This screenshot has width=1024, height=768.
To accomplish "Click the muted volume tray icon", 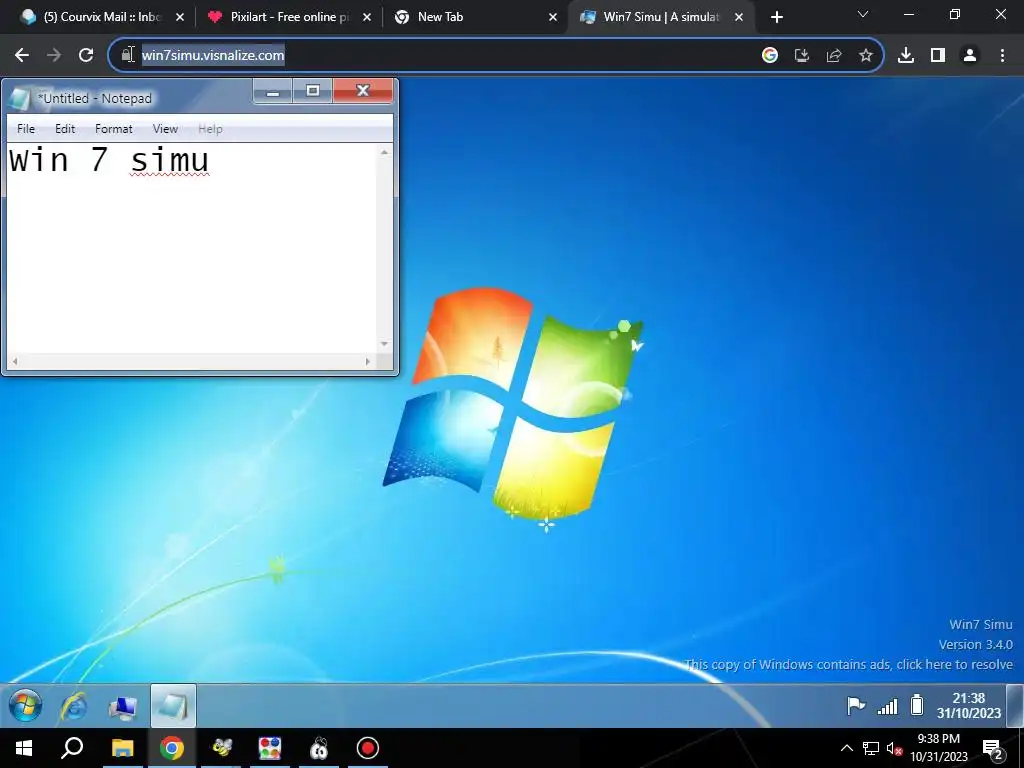I will coord(894,749).
